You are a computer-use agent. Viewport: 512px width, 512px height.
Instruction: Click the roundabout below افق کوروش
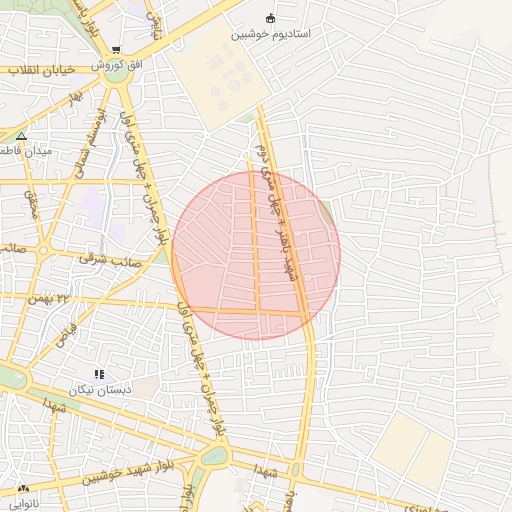116,76
